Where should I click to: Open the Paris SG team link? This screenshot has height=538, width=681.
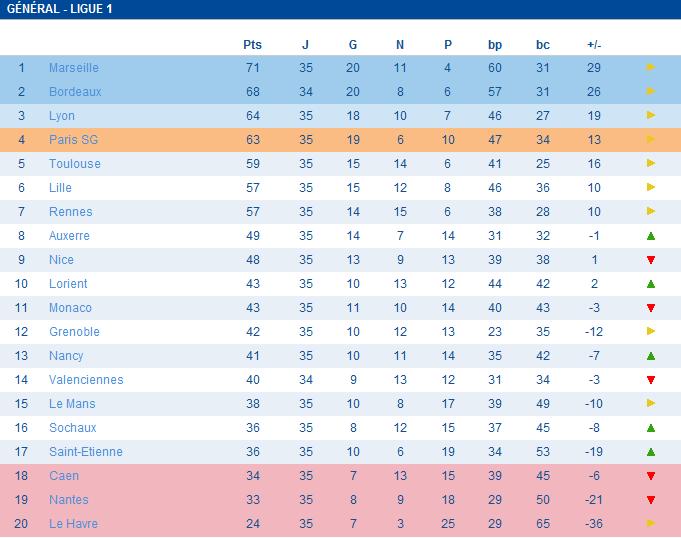coord(74,140)
